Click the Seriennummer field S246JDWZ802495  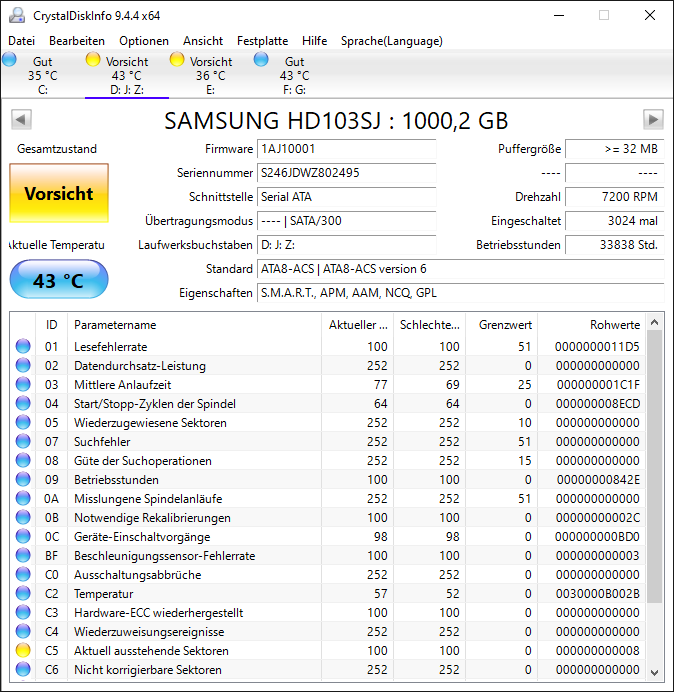coord(347,173)
